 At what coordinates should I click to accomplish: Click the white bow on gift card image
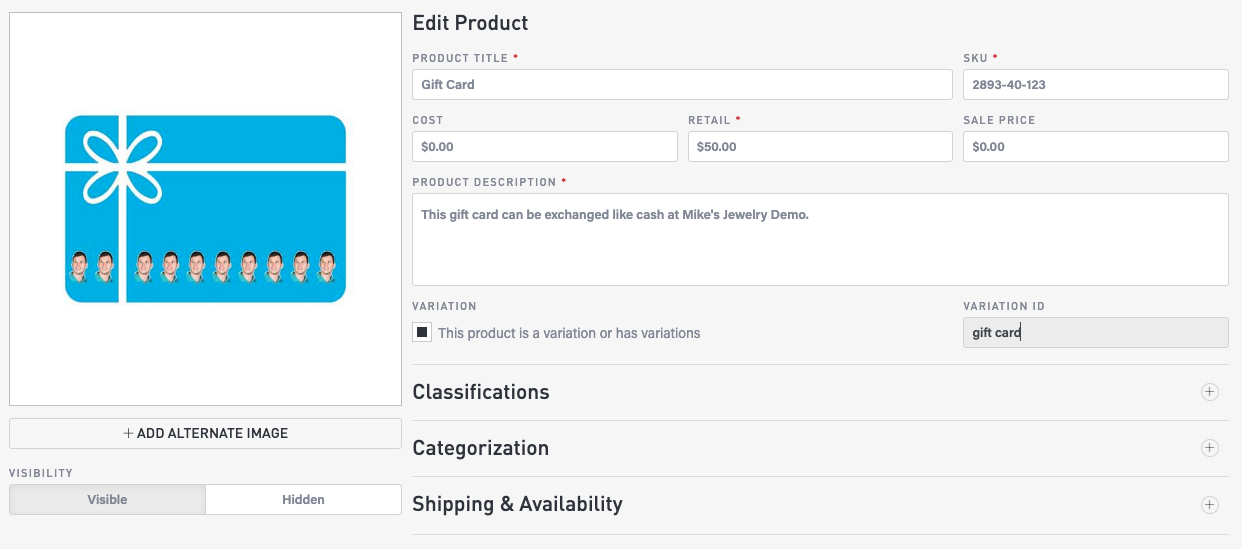pos(122,160)
